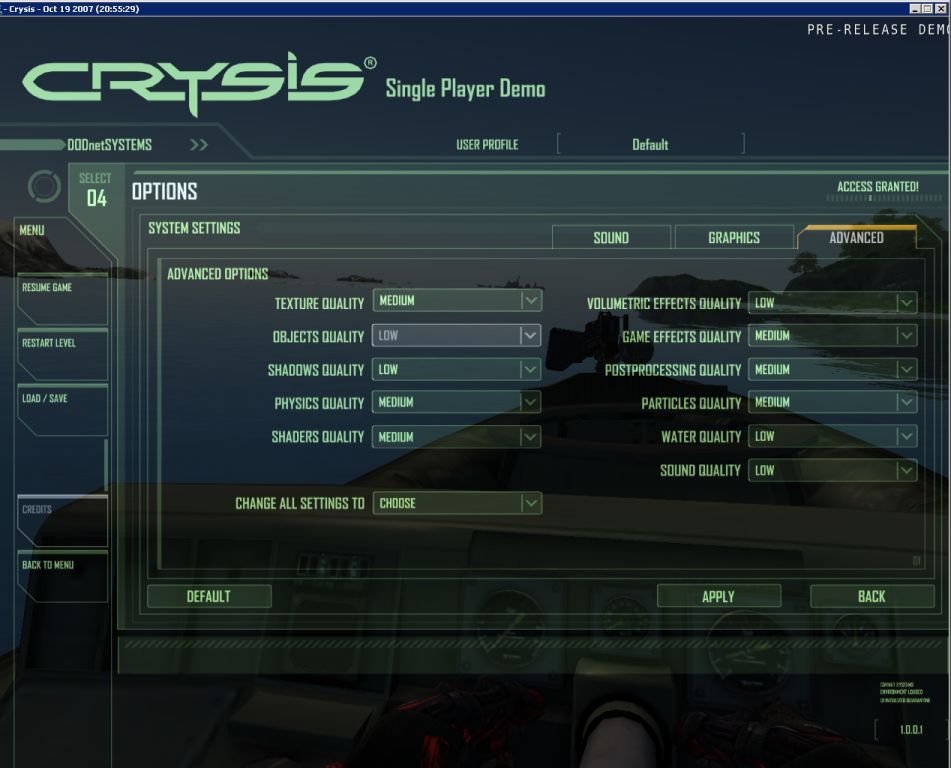The image size is (951, 768).
Task: Click the Crysis logo
Action: click(x=200, y=84)
